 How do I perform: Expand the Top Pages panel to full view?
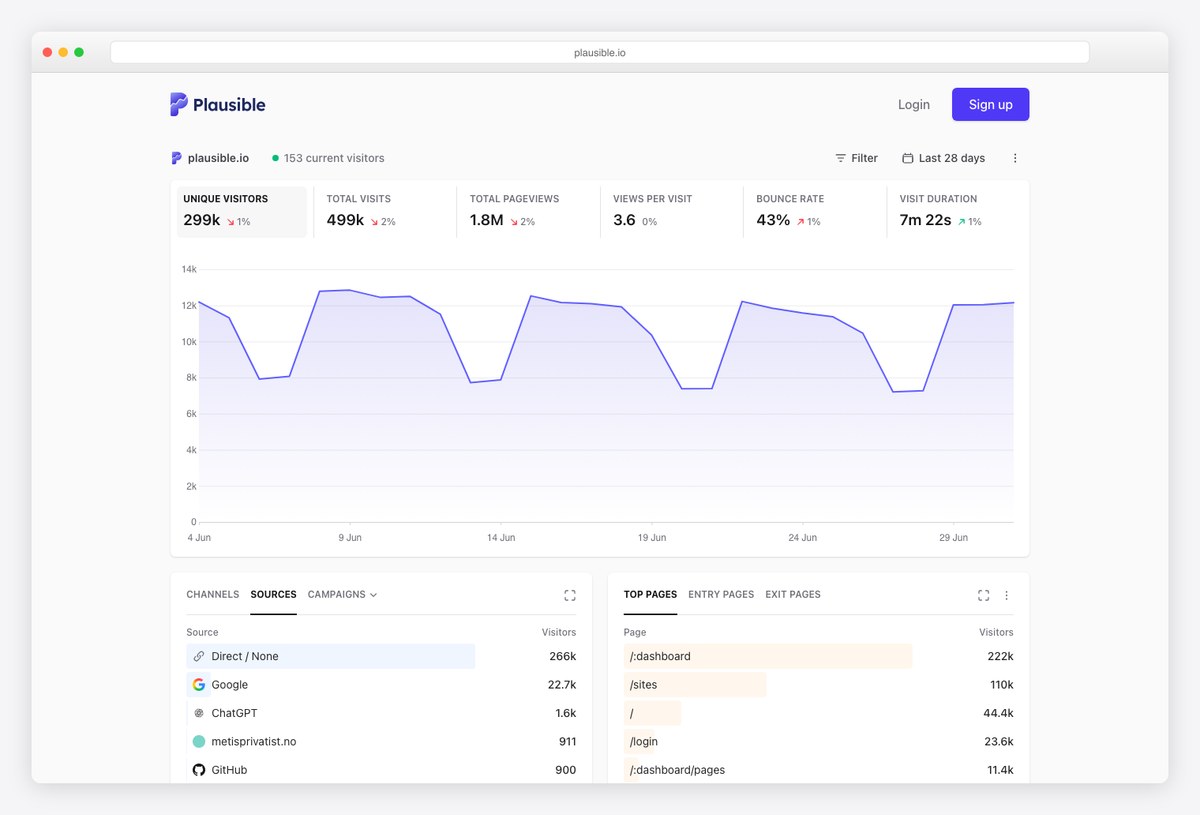pyautogui.click(x=984, y=595)
